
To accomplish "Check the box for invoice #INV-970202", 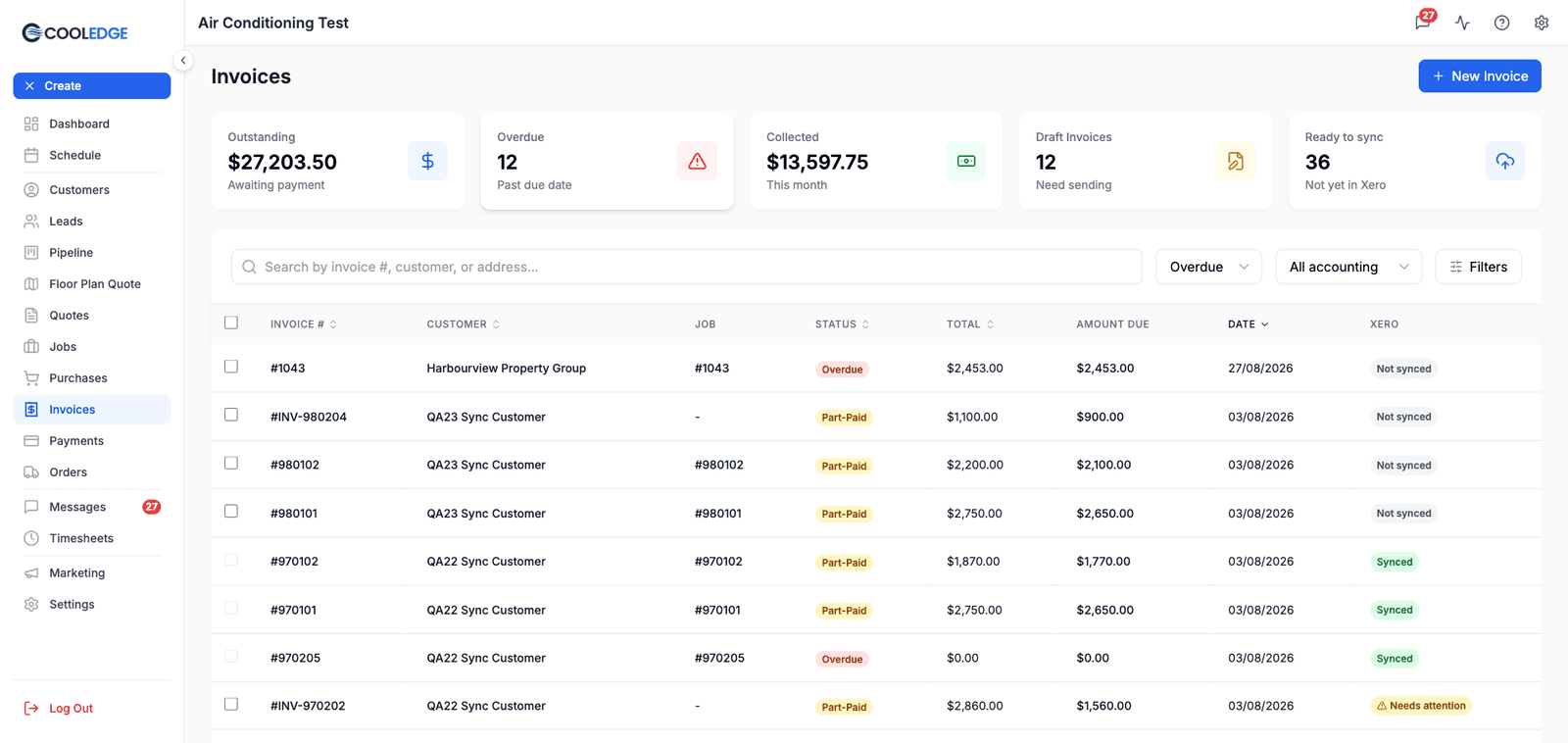I will tap(231, 704).
